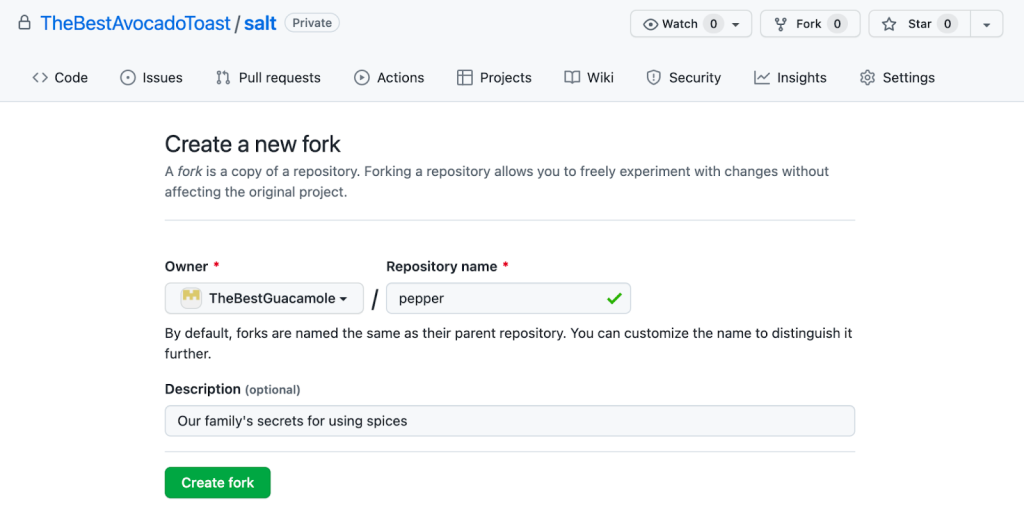This screenshot has width=1024, height=519.
Task: Open the Owner dropdown TheBestGuacamole
Action: (264, 298)
